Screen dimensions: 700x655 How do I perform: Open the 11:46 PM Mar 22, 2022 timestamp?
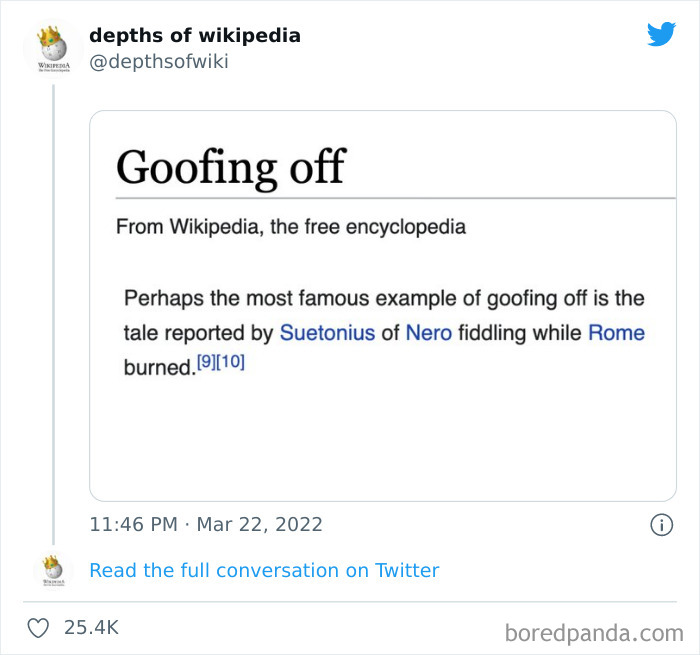point(206,524)
